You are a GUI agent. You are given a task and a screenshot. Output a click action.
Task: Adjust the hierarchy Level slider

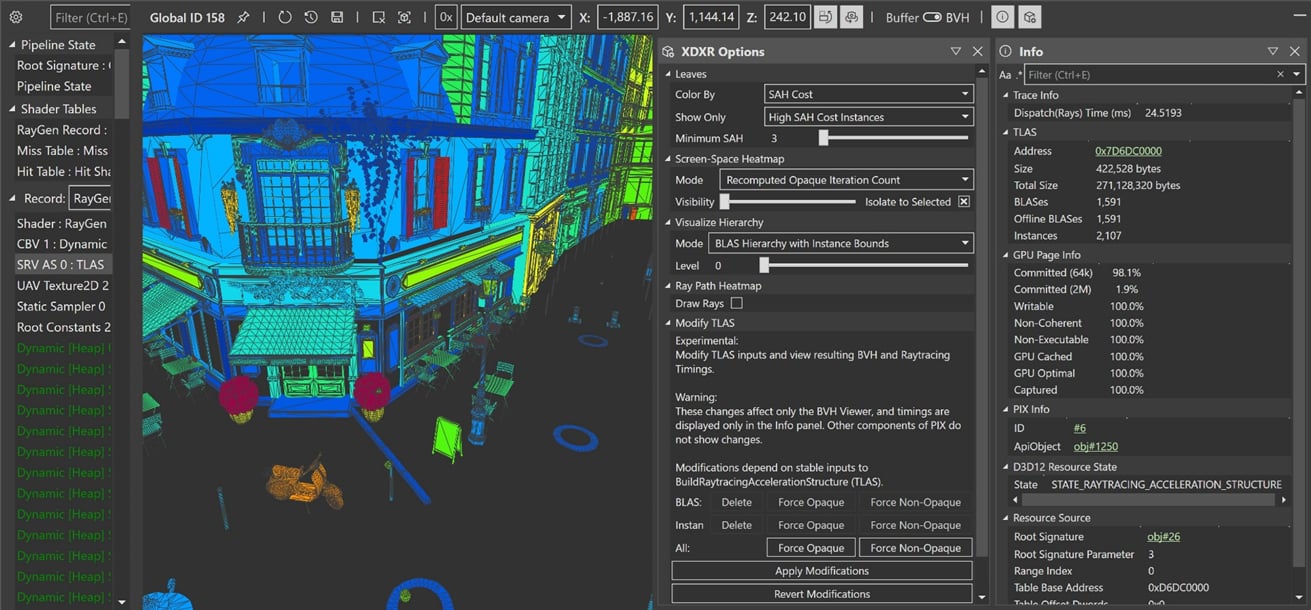[x=764, y=265]
